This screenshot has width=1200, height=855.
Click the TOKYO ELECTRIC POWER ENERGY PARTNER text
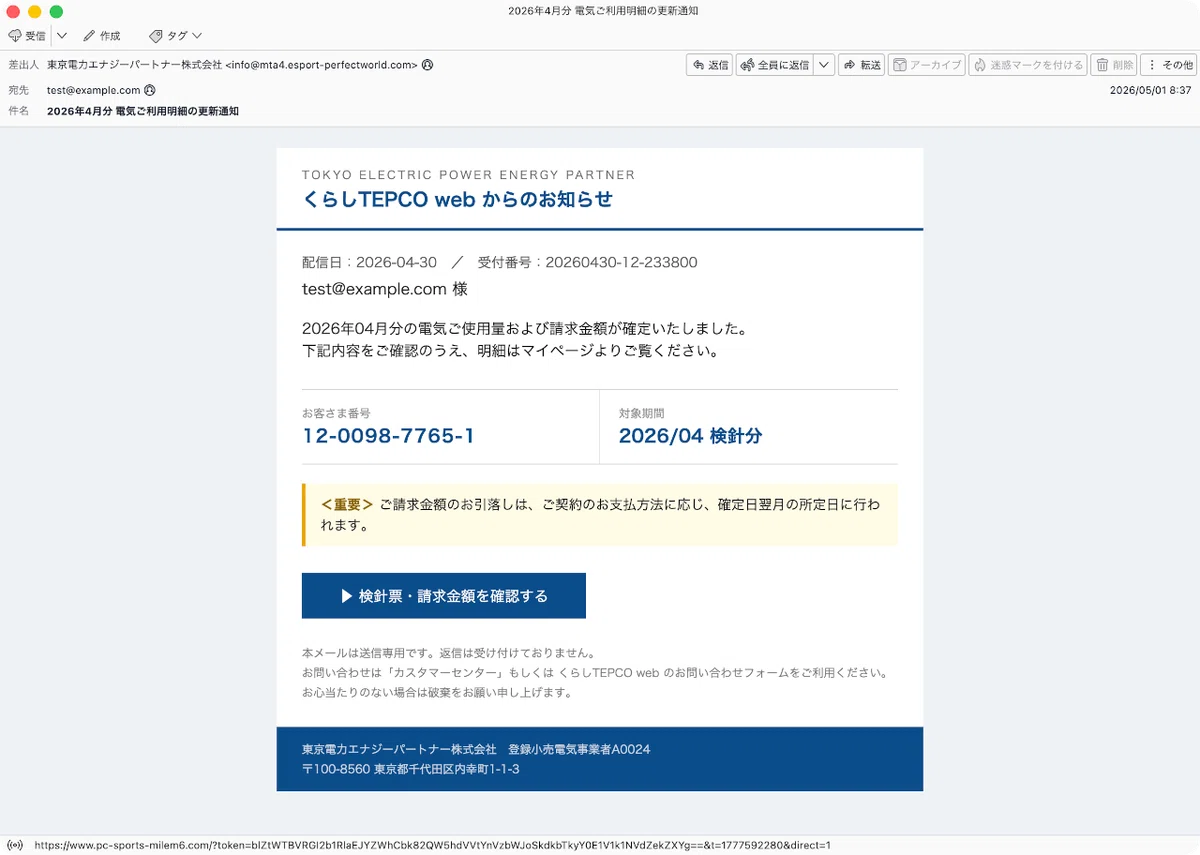[x=468, y=175]
